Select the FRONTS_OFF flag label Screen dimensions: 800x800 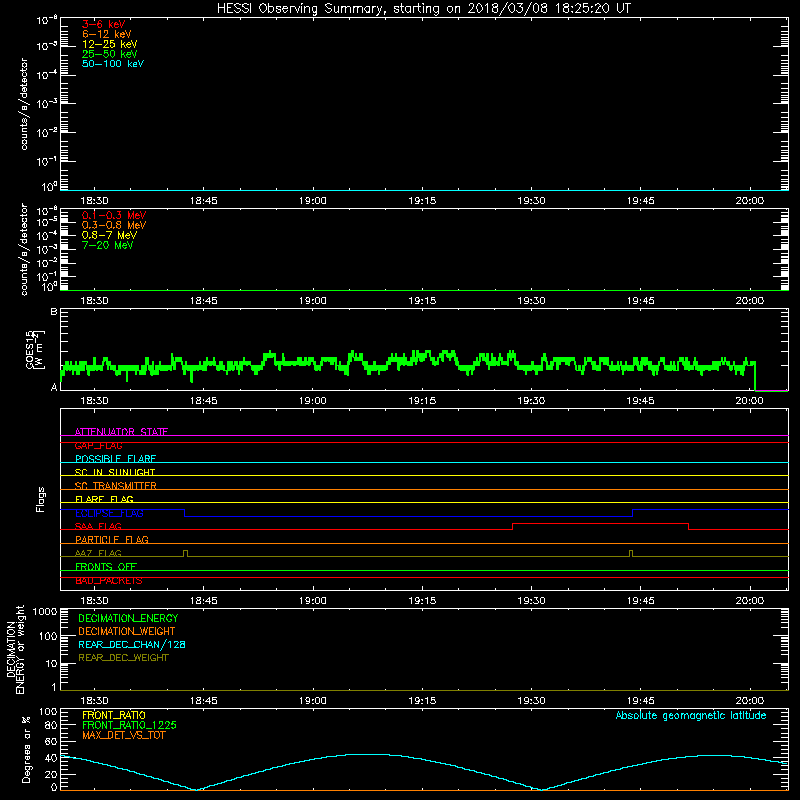pyautogui.click(x=106, y=566)
